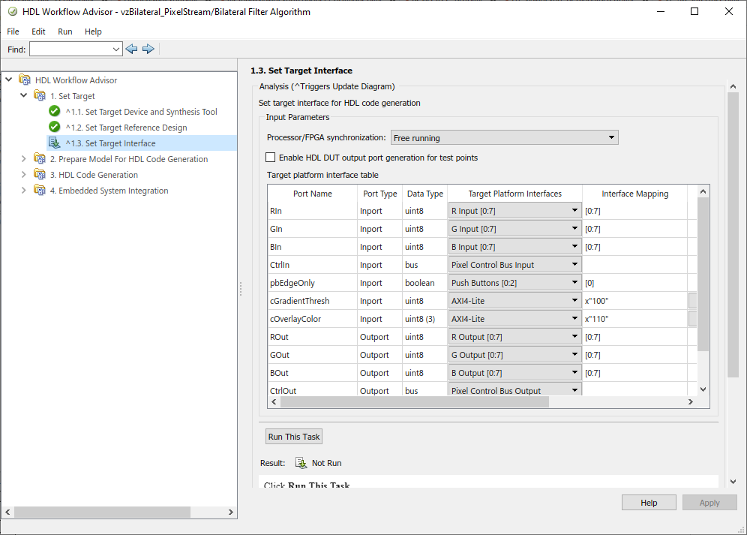The width and height of the screenshot is (747, 535).
Task: Expand Prepare Model For HDL Code Generation
Action: [25, 159]
